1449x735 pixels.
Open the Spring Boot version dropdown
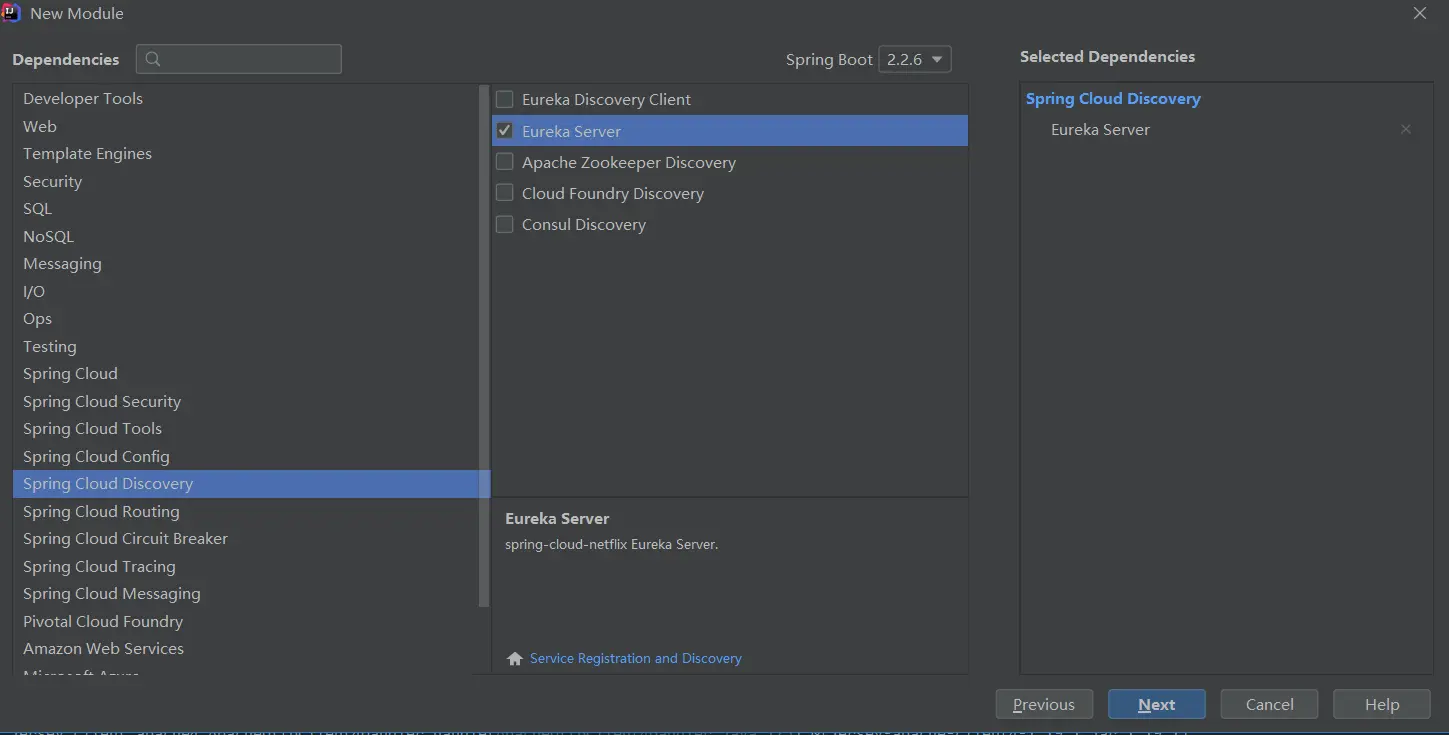point(914,59)
